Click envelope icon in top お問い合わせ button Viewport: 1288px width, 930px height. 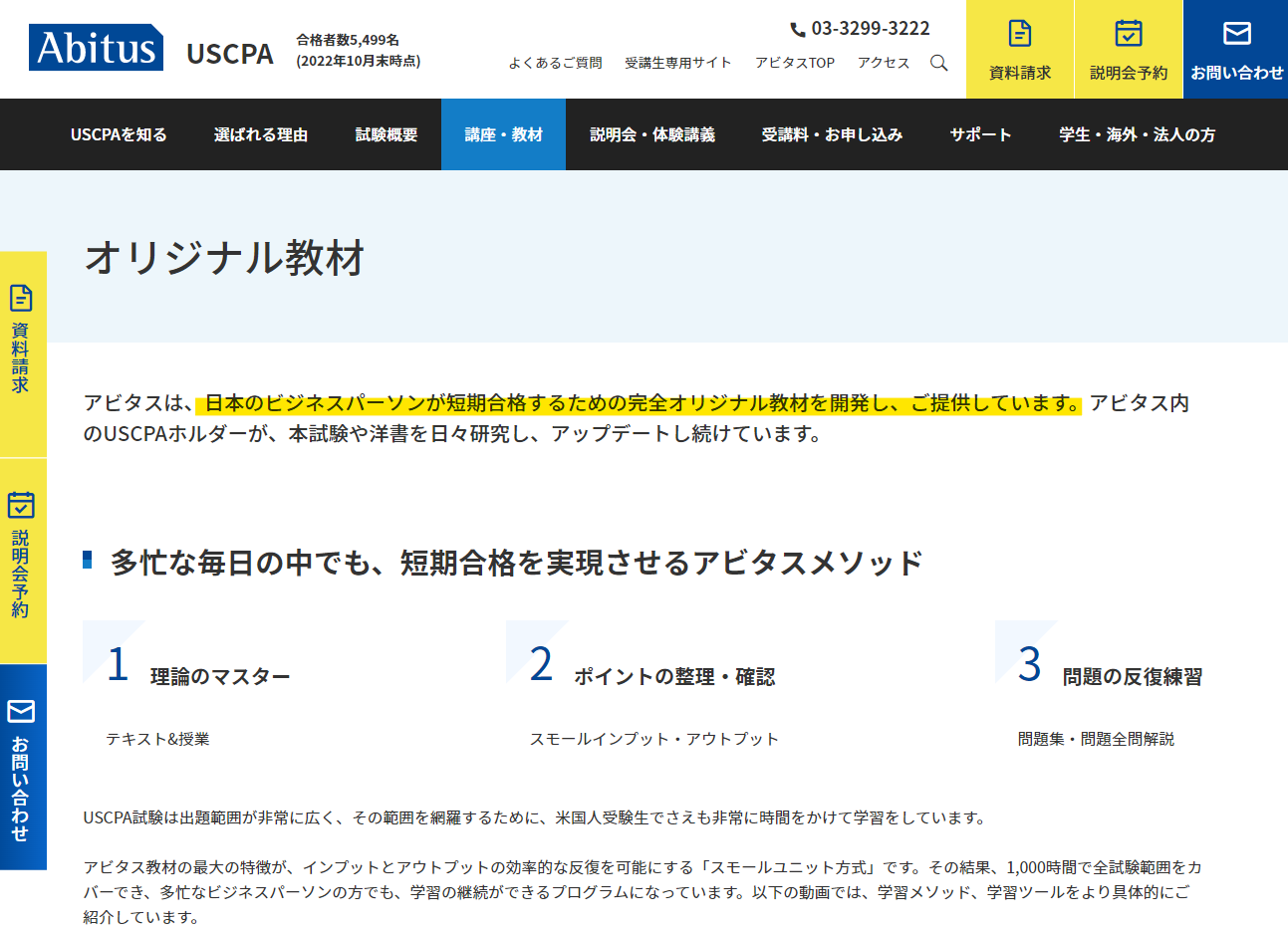tap(1237, 33)
